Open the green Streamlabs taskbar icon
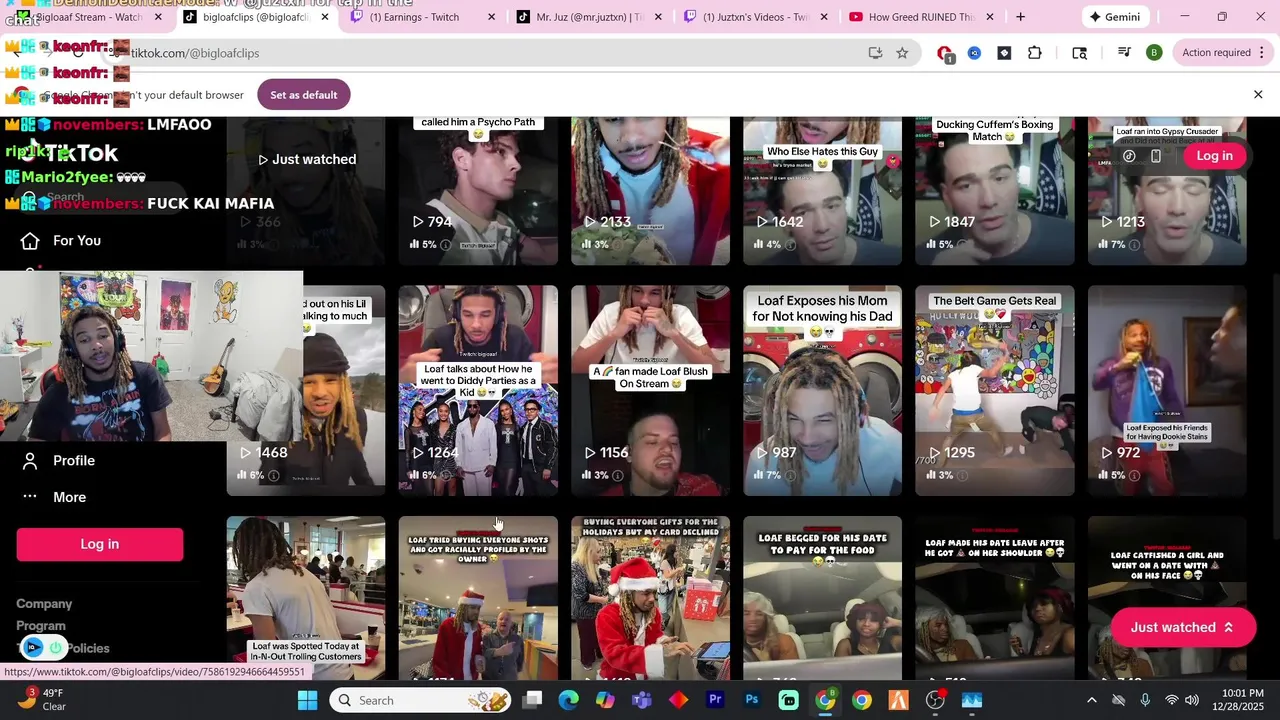Viewport: 1280px width, 720px height. point(789,700)
